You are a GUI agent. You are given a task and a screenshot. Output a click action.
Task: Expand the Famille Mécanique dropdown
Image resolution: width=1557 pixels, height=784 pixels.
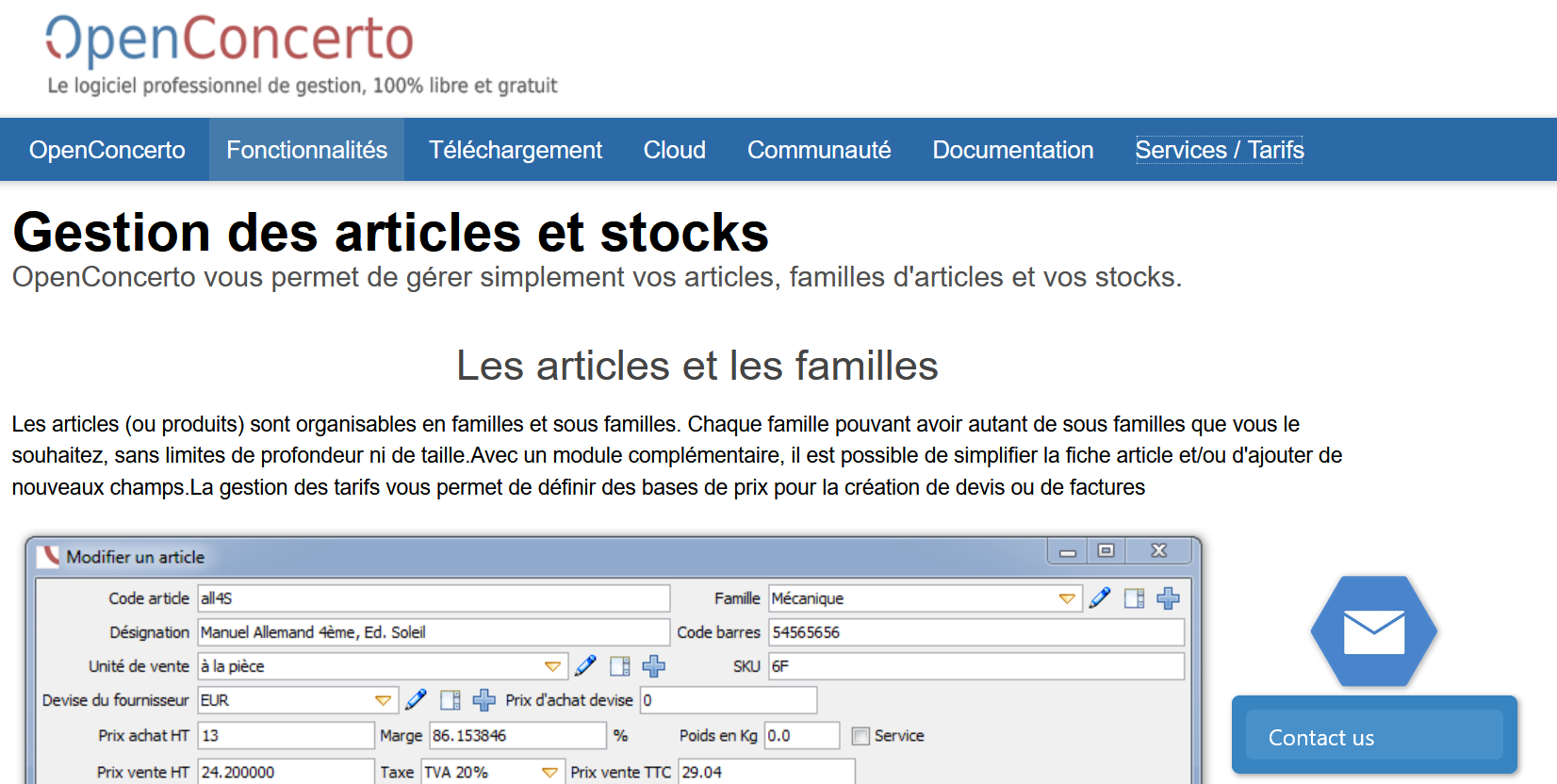coord(1067,598)
